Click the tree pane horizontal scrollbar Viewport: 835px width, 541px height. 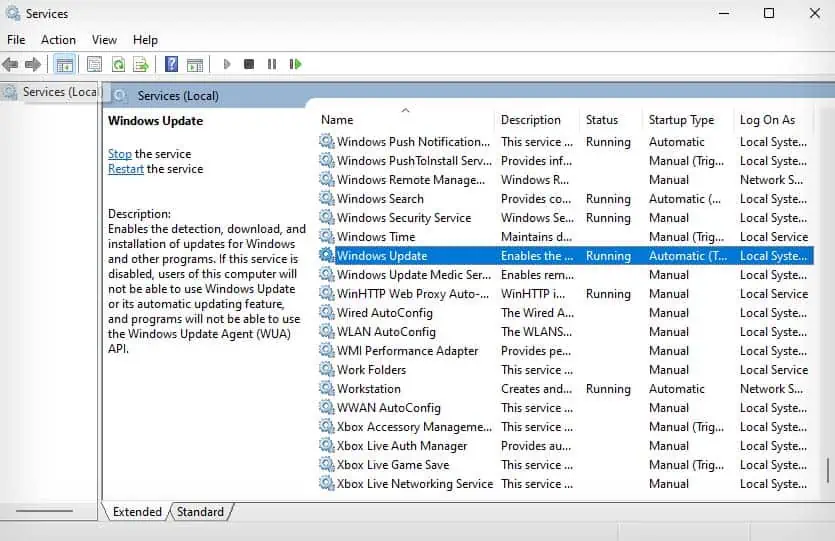(x=44, y=511)
